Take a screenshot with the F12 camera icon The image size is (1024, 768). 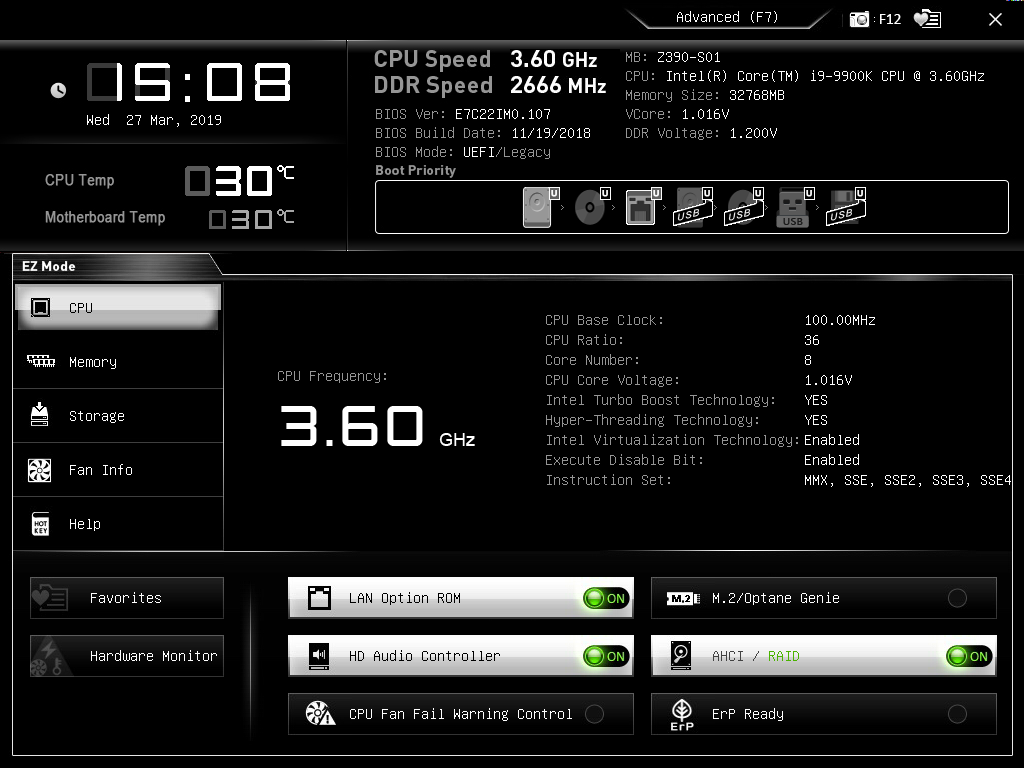pyautogui.click(x=858, y=18)
